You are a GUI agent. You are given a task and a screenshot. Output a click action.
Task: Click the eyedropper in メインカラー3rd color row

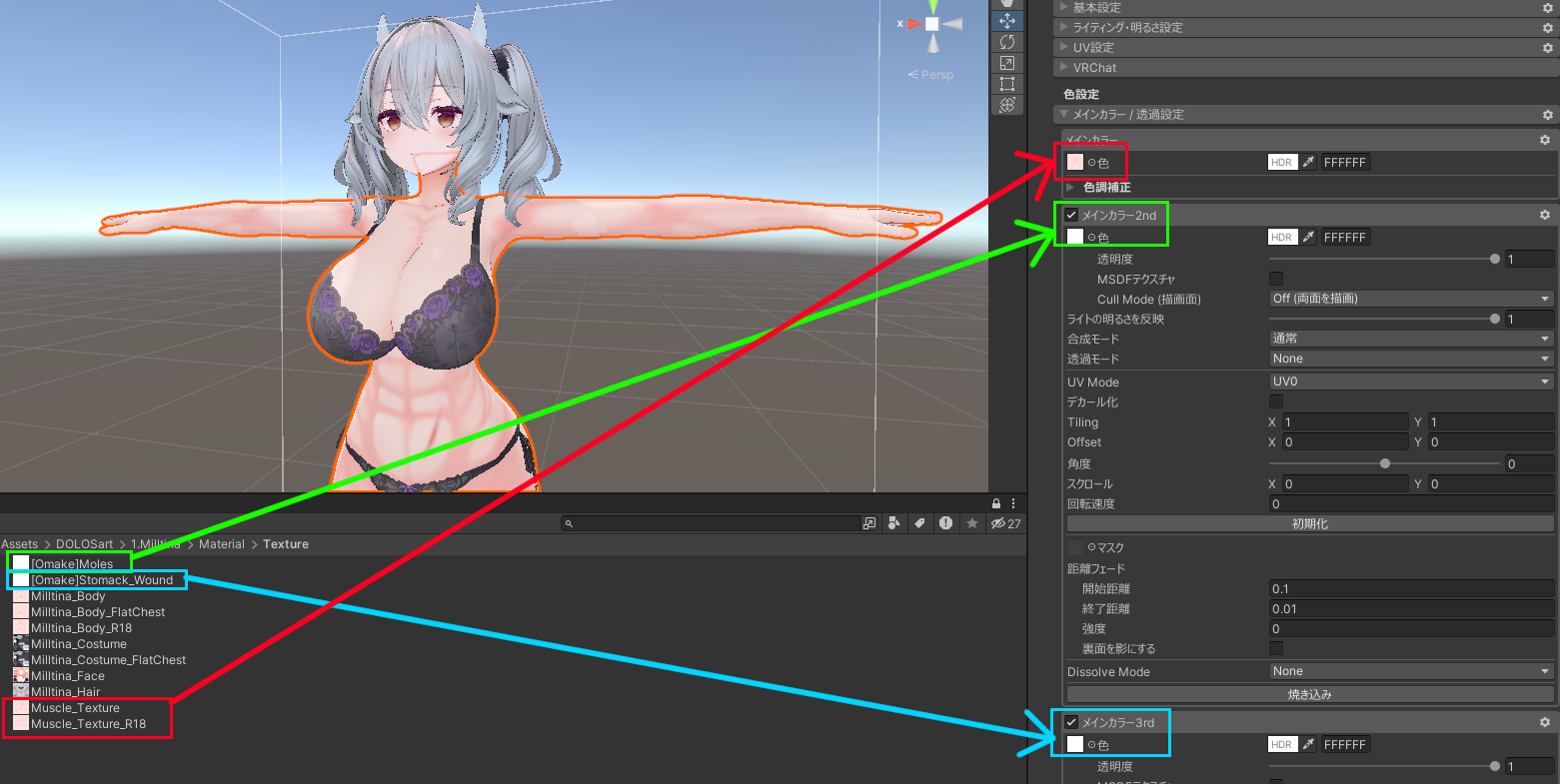click(x=1308, y=744)
